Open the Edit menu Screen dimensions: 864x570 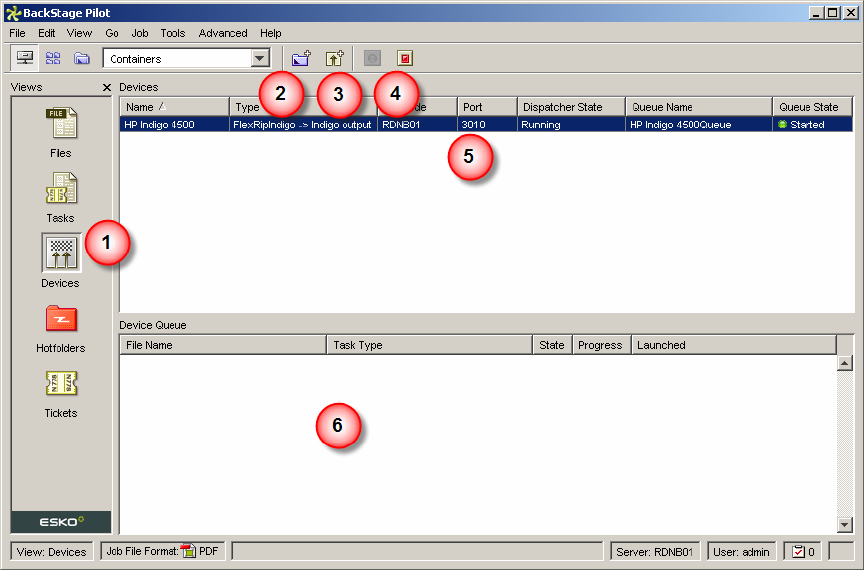(x=46, y=33)
